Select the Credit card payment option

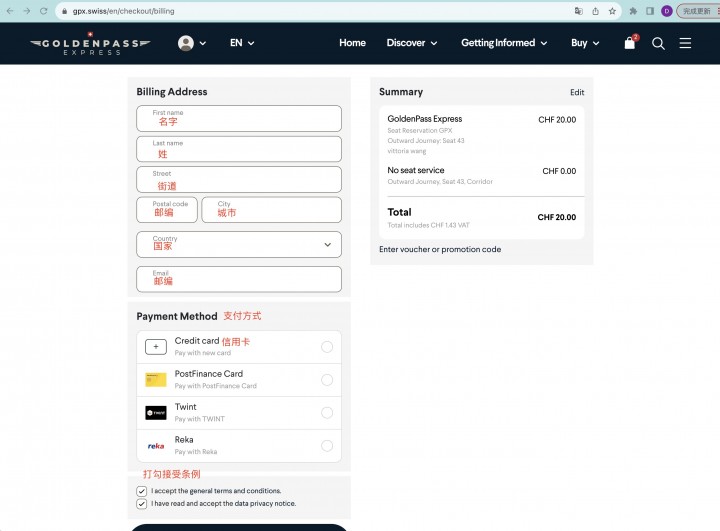coord(239,347)
